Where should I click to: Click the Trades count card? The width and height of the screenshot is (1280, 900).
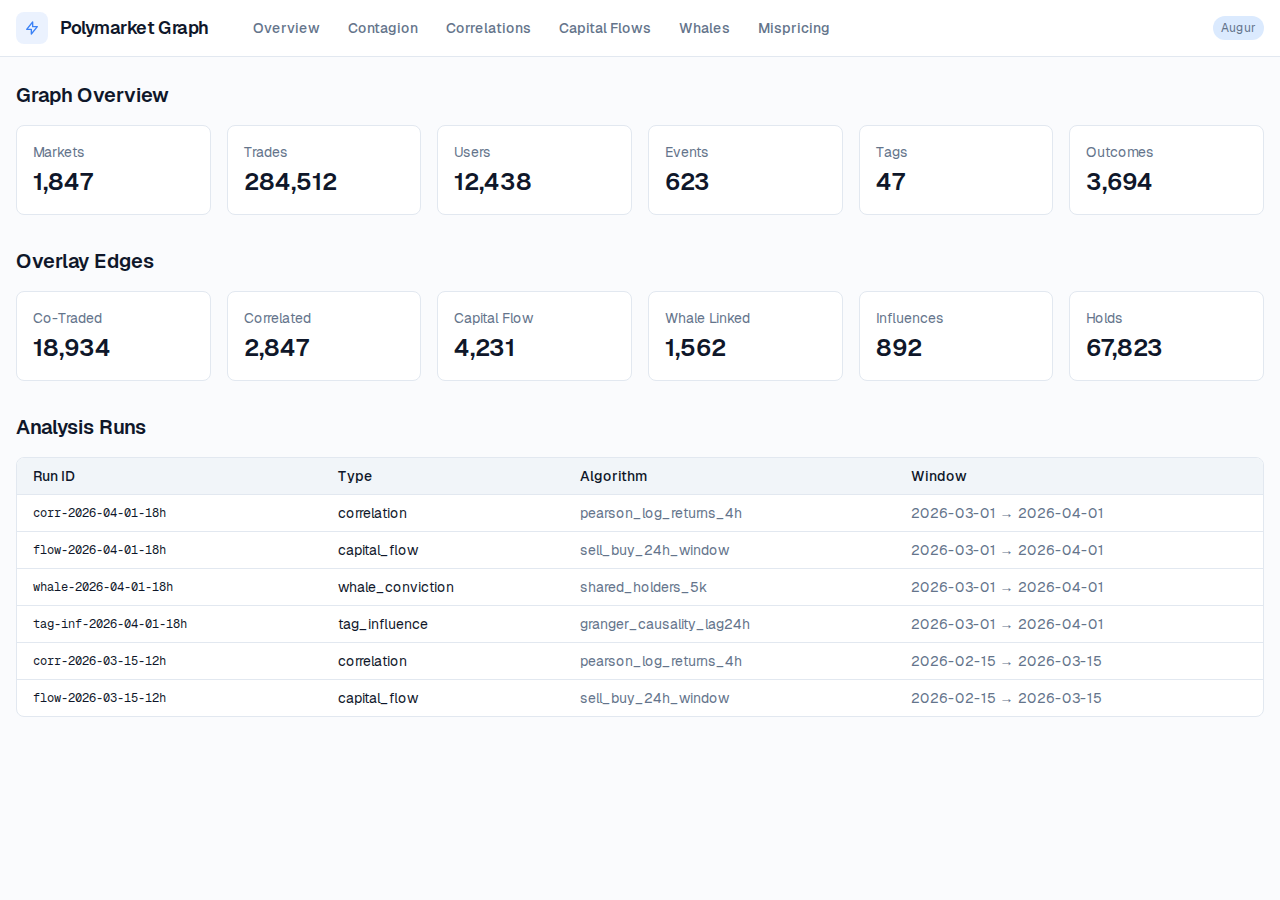(x=323, y=169)
